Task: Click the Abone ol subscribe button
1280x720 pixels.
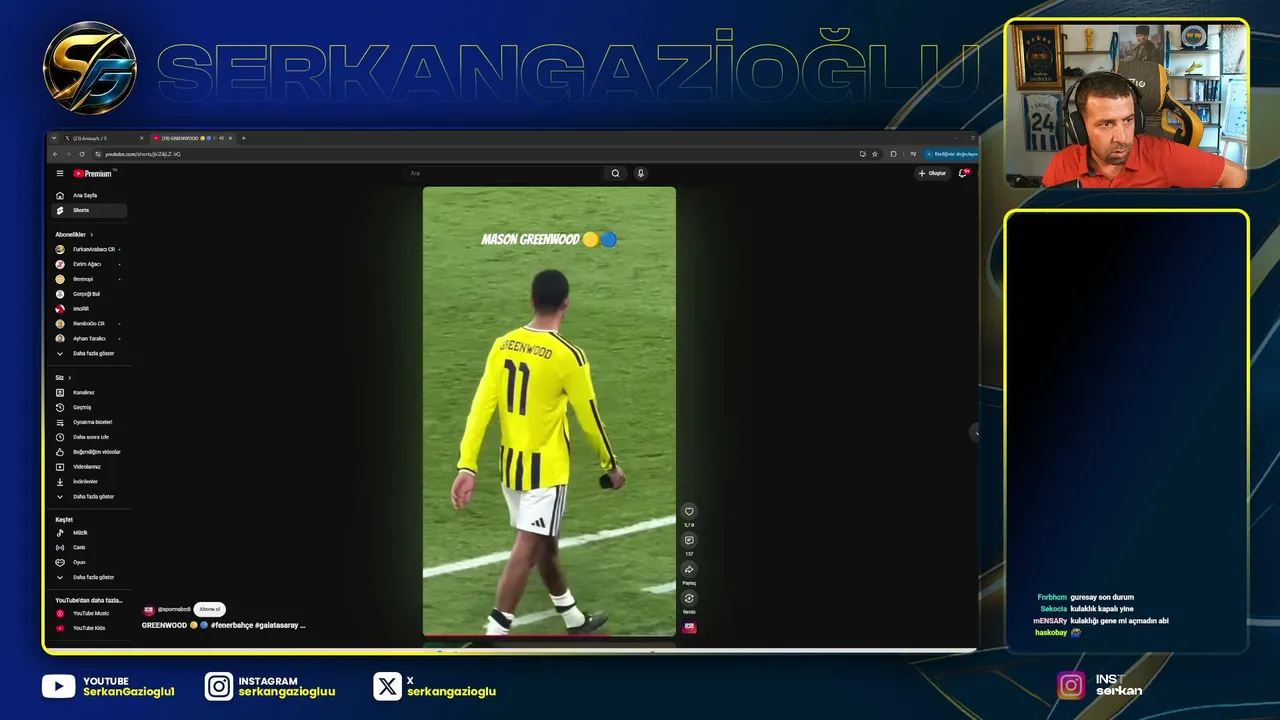Action: pyautogui.click(x=209, y=609)
